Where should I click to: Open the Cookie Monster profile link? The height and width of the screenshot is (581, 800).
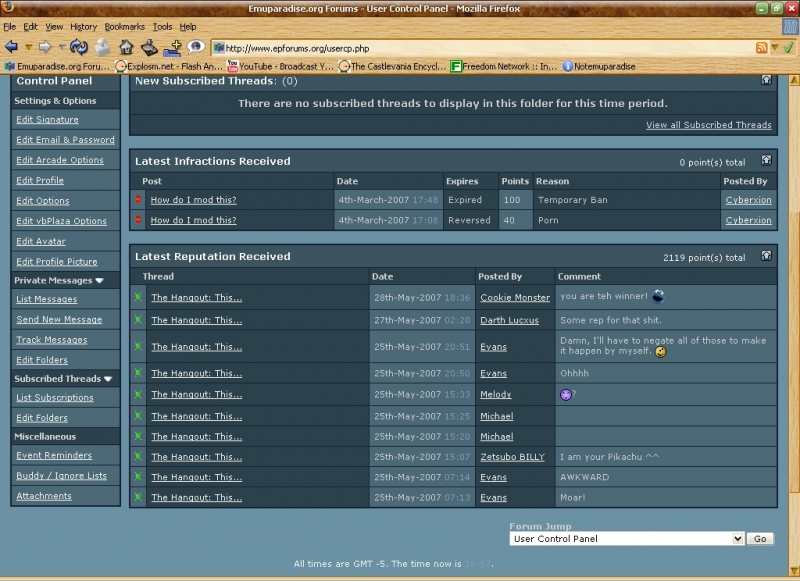[x=515, y=297]
